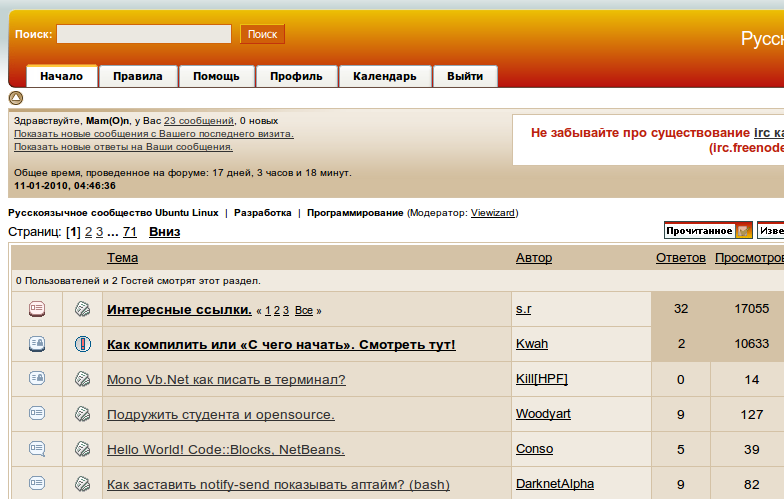The width and height of the screenshot is (784, 499).
Task: Open author Kwah profile
Action: tap(532, 344)
